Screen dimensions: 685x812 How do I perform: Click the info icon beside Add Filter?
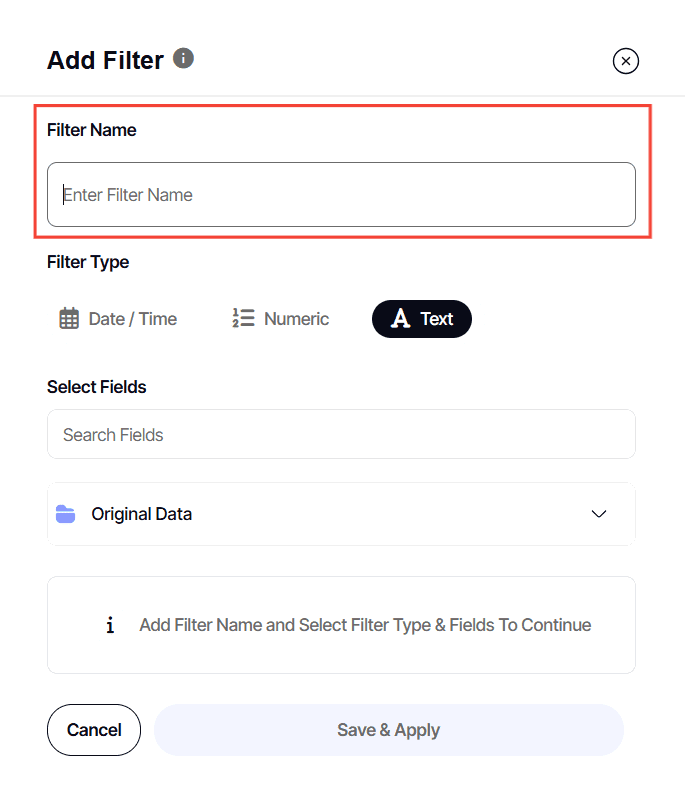click(x=183, y=58)
